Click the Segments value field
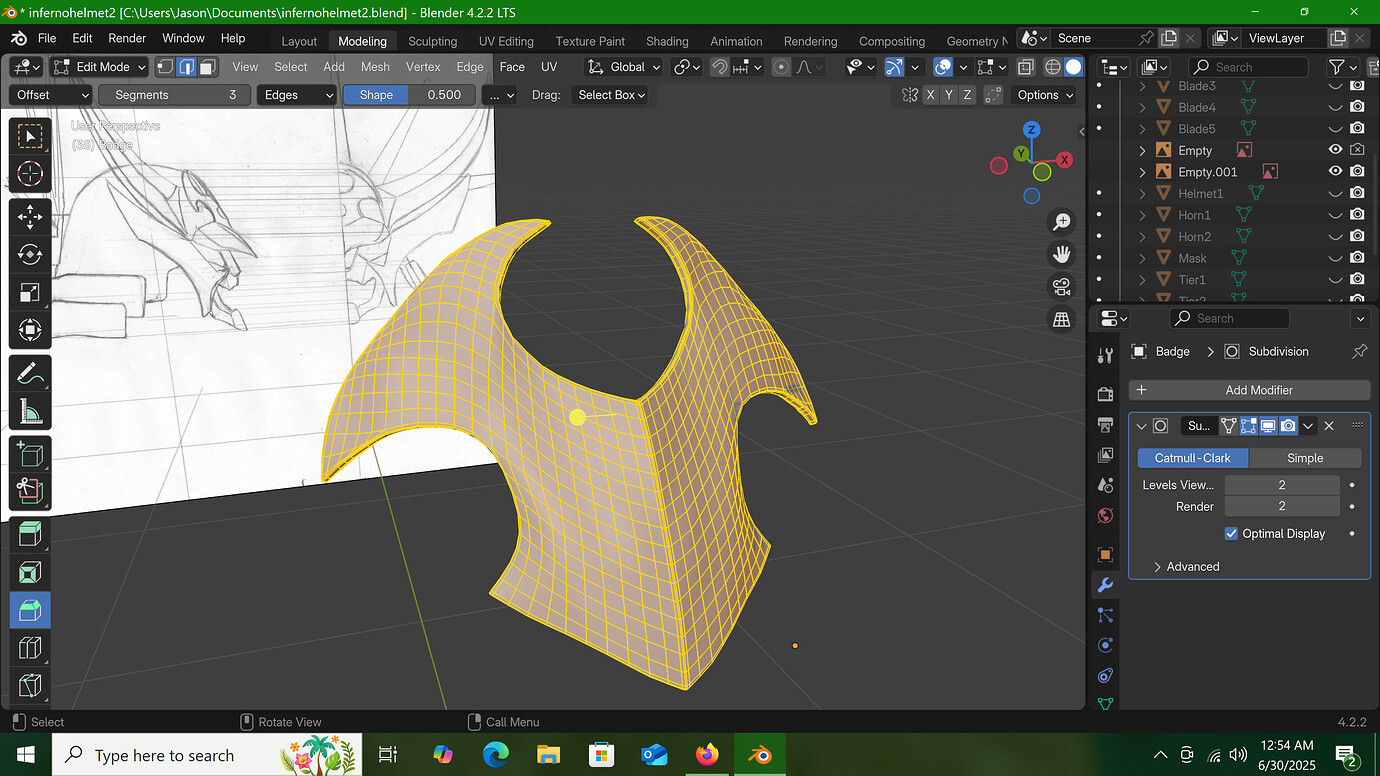The width and height of the screenshot is (1380, 776). pyautogui.click(x=177, y=95)
